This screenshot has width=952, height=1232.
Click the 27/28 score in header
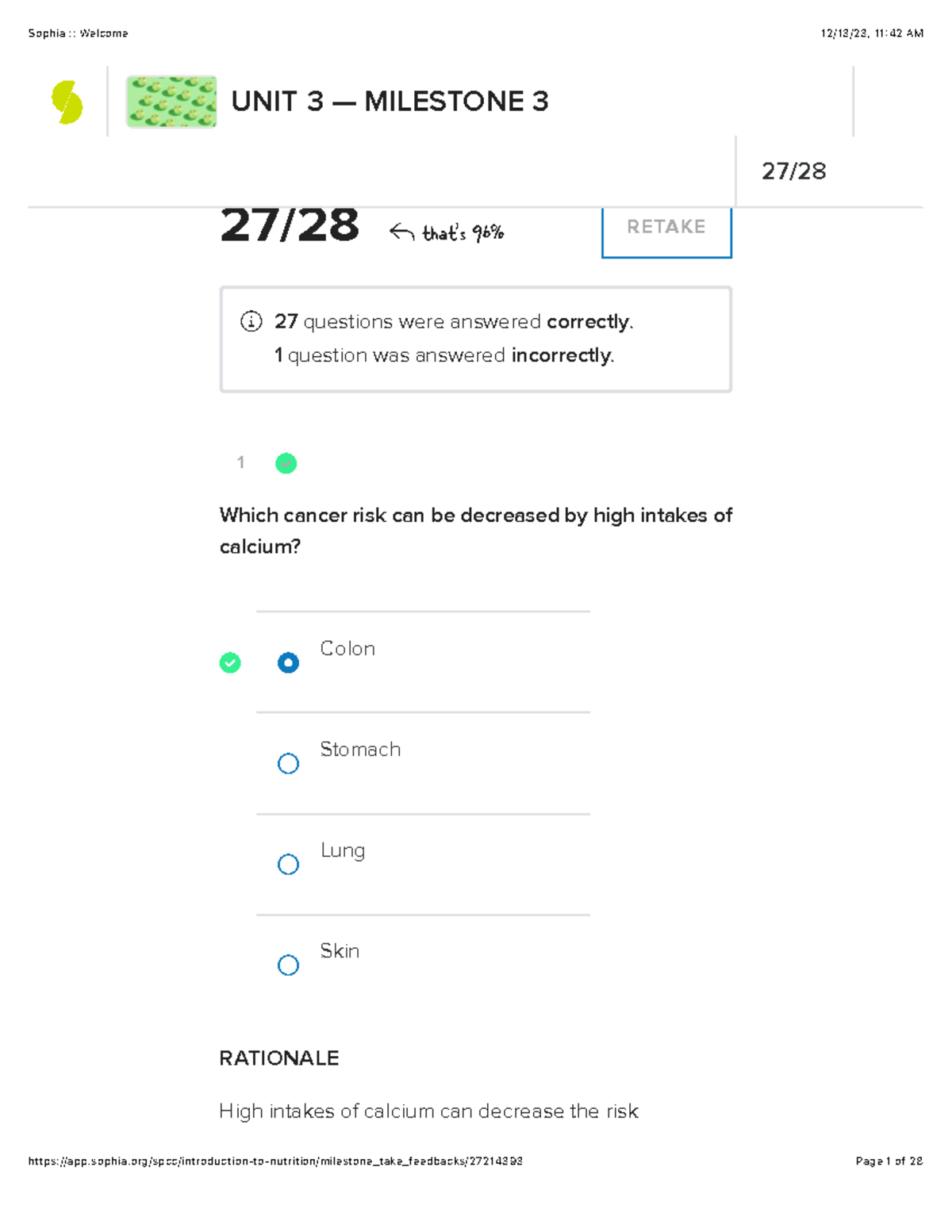793,171
